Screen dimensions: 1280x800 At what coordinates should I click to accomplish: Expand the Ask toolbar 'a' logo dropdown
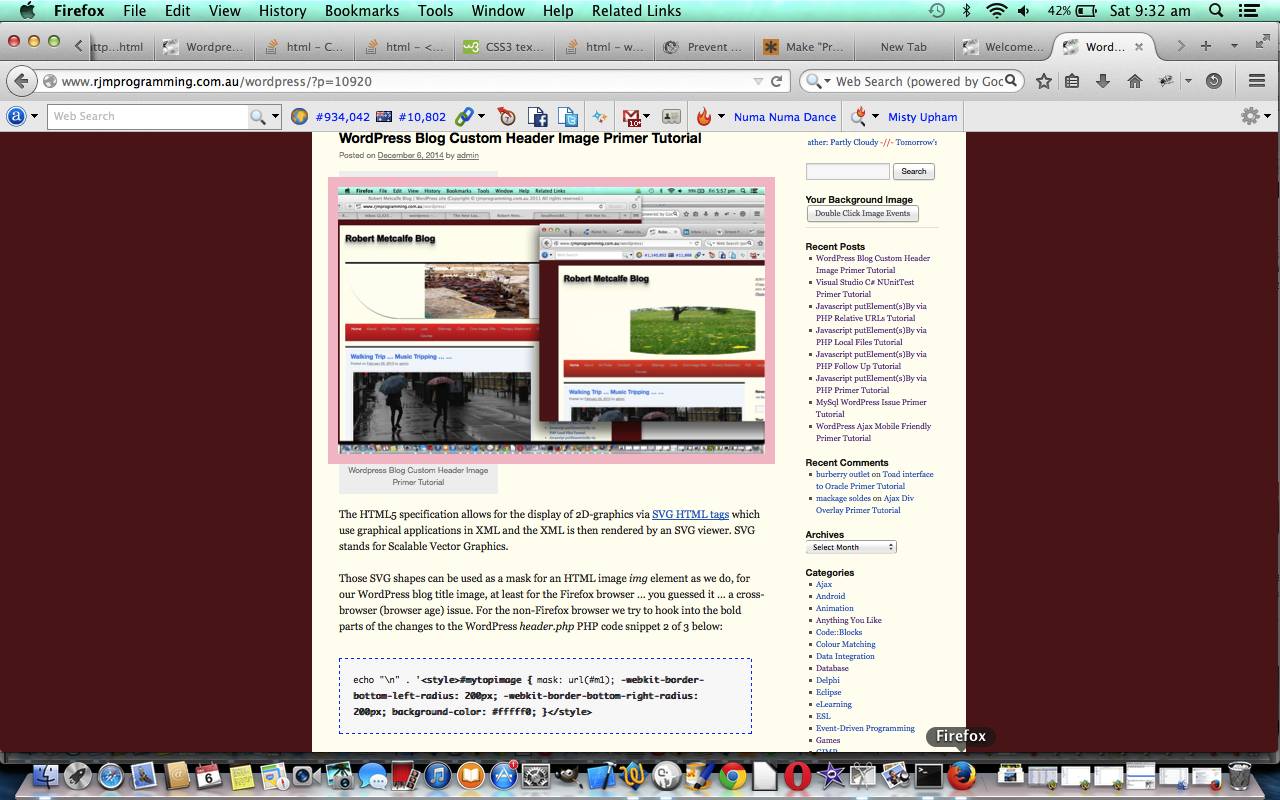[x=34, y=117]
